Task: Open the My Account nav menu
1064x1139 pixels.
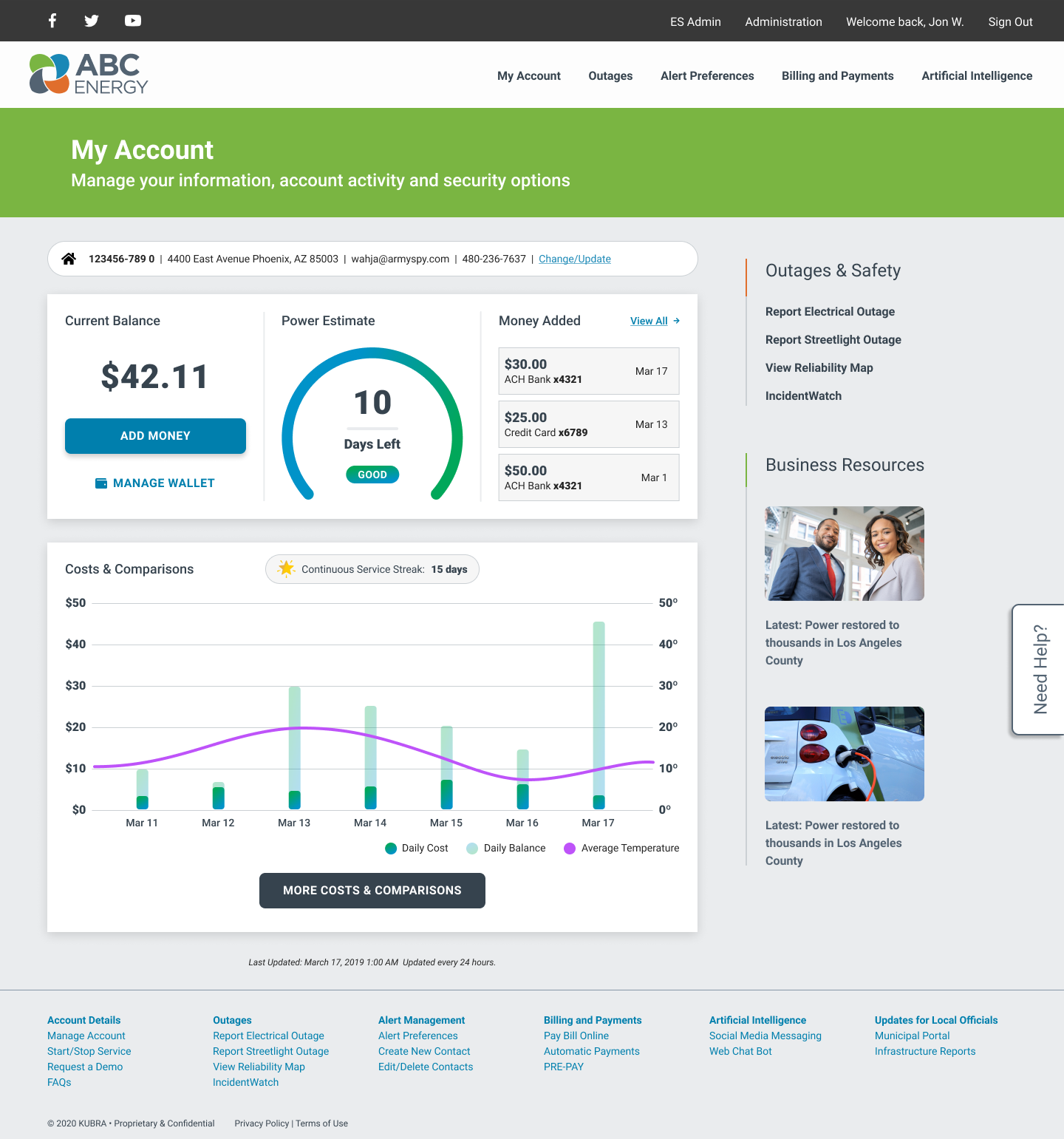Action: pyautogui.click(x=529, y=75)
